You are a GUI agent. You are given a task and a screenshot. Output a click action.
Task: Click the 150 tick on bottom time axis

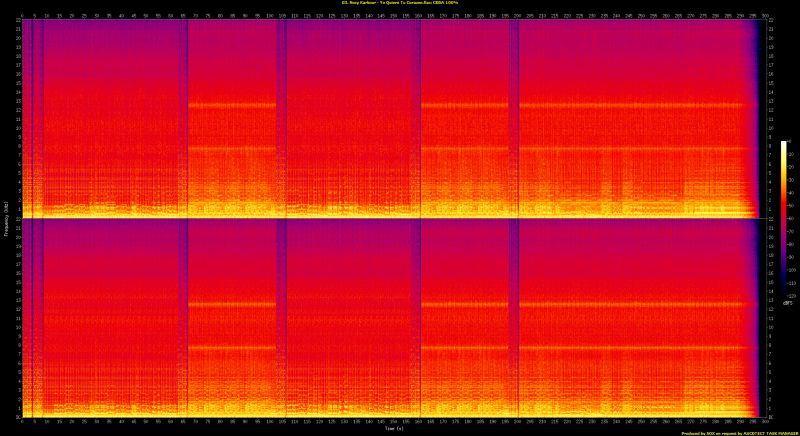coord(393,422)
